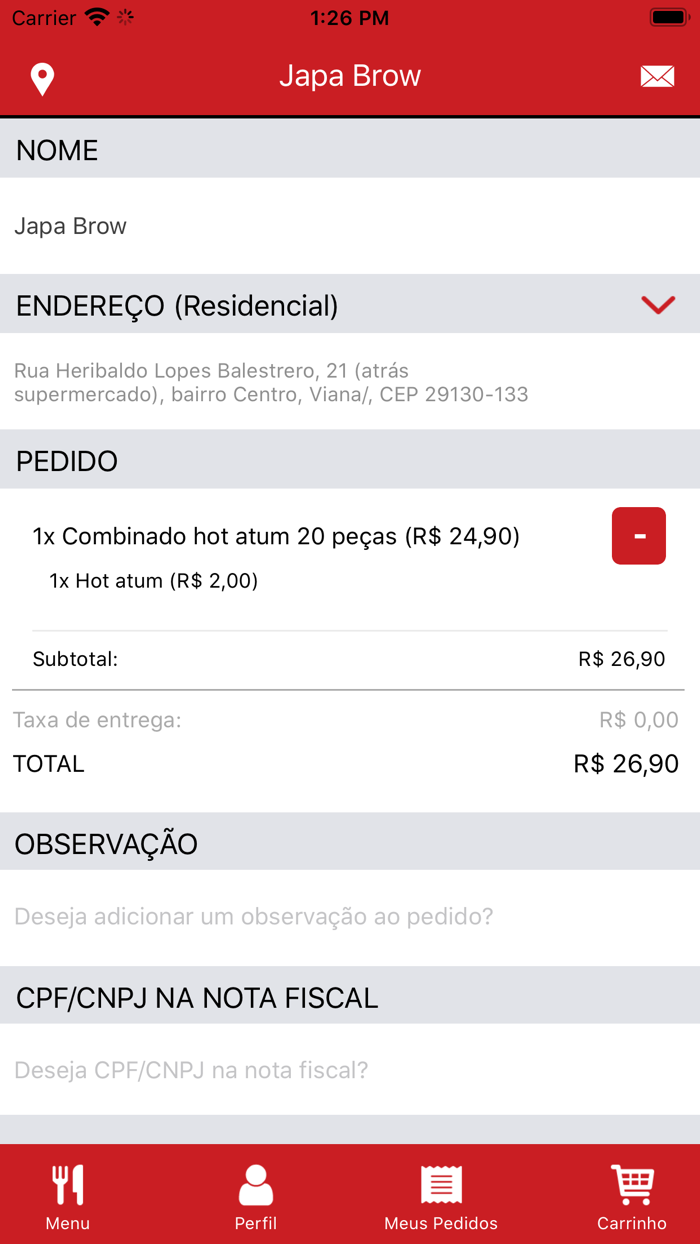The image size is (700, 1244).
Task: Open the location pin icon
Action: (42, 74)
